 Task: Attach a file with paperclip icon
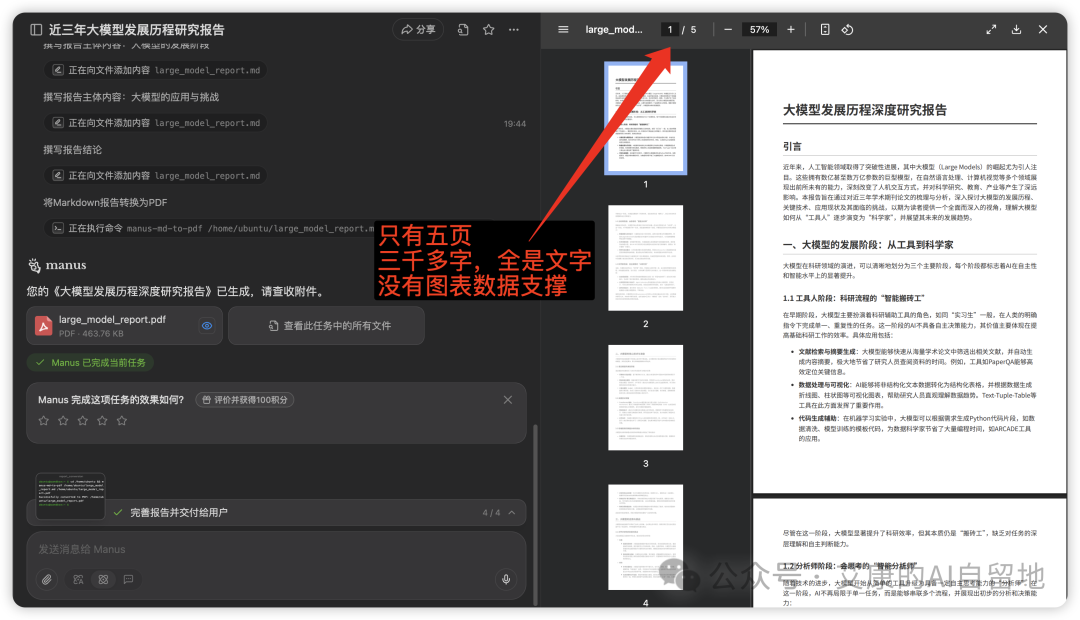[46, 579]
